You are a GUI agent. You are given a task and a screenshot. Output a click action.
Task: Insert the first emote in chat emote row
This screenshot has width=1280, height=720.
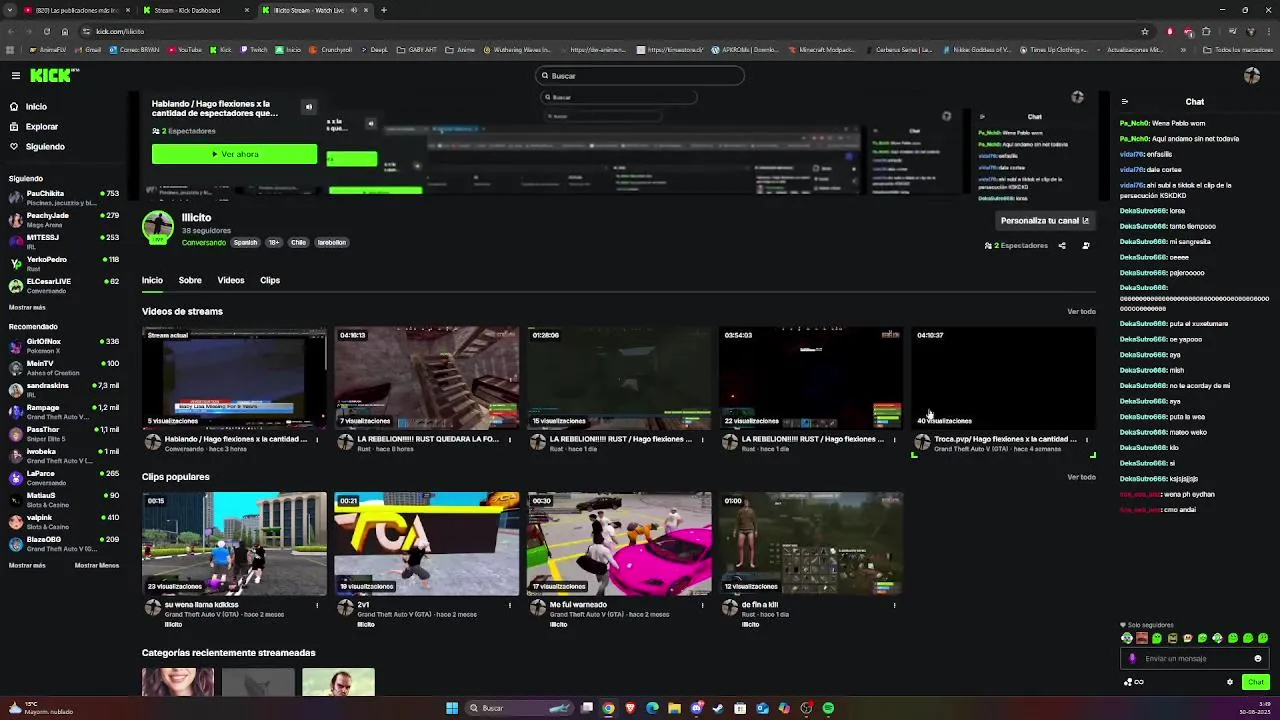coord(1127,638)
